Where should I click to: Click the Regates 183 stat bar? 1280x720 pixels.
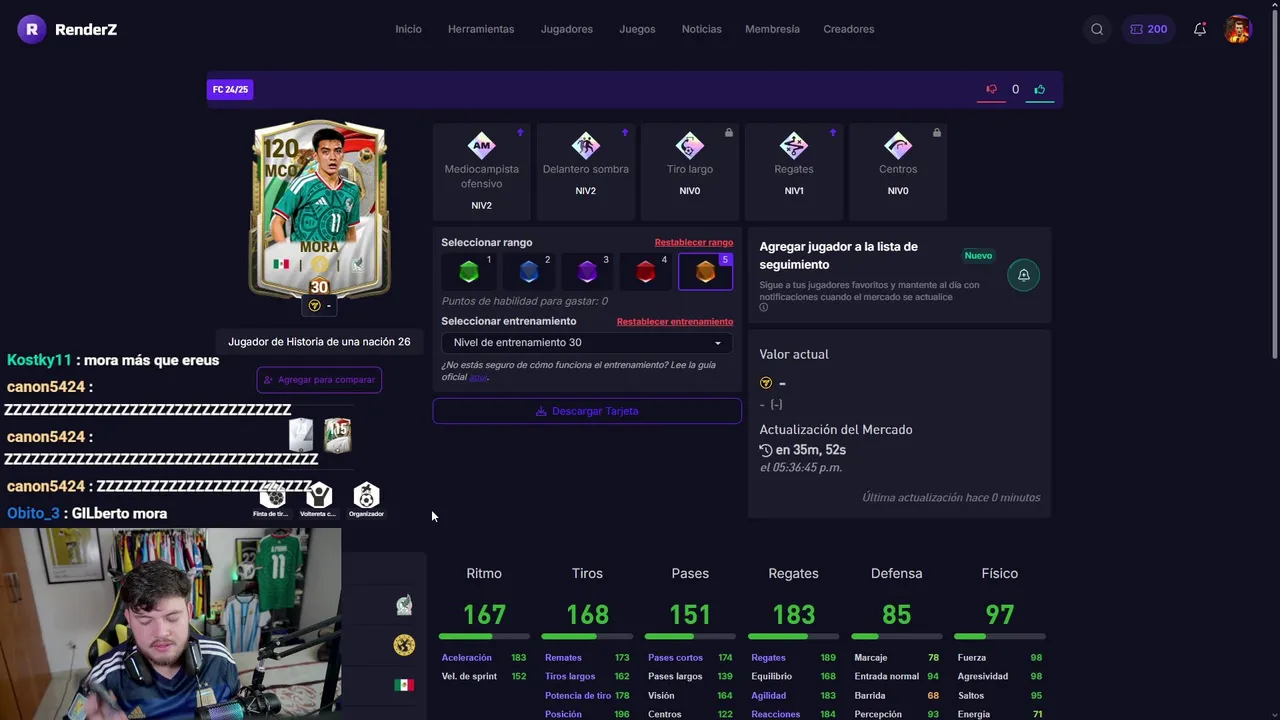coord(793,636)
